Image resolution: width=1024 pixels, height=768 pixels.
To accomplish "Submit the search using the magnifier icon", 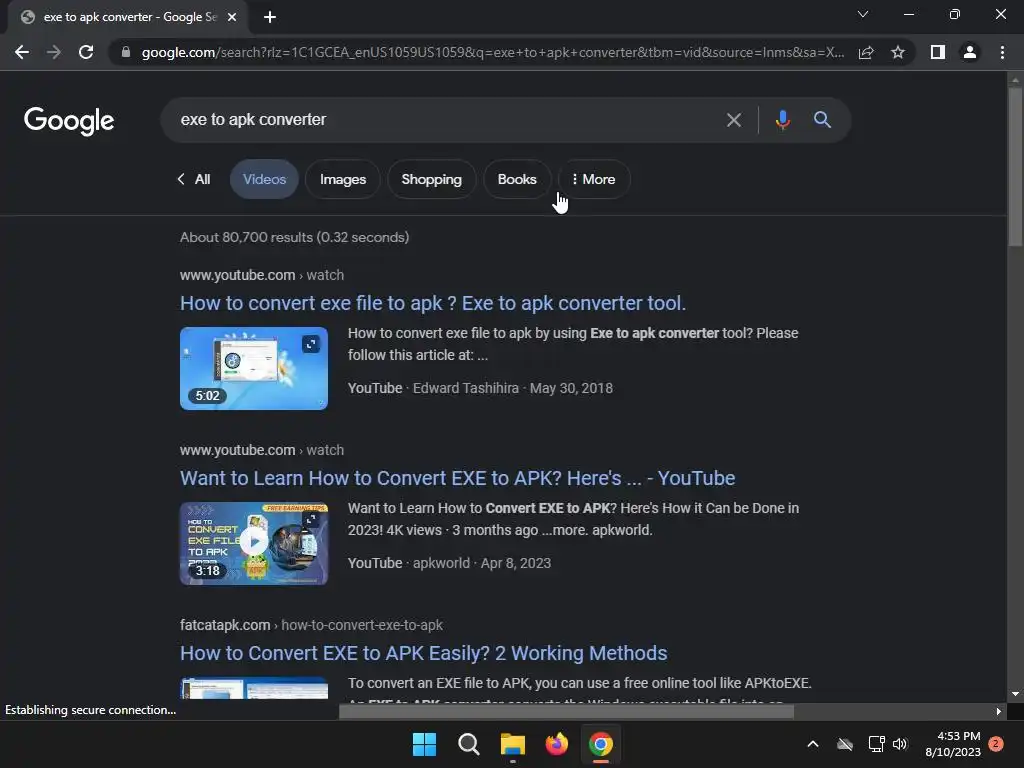I will (x=822, y=120).
